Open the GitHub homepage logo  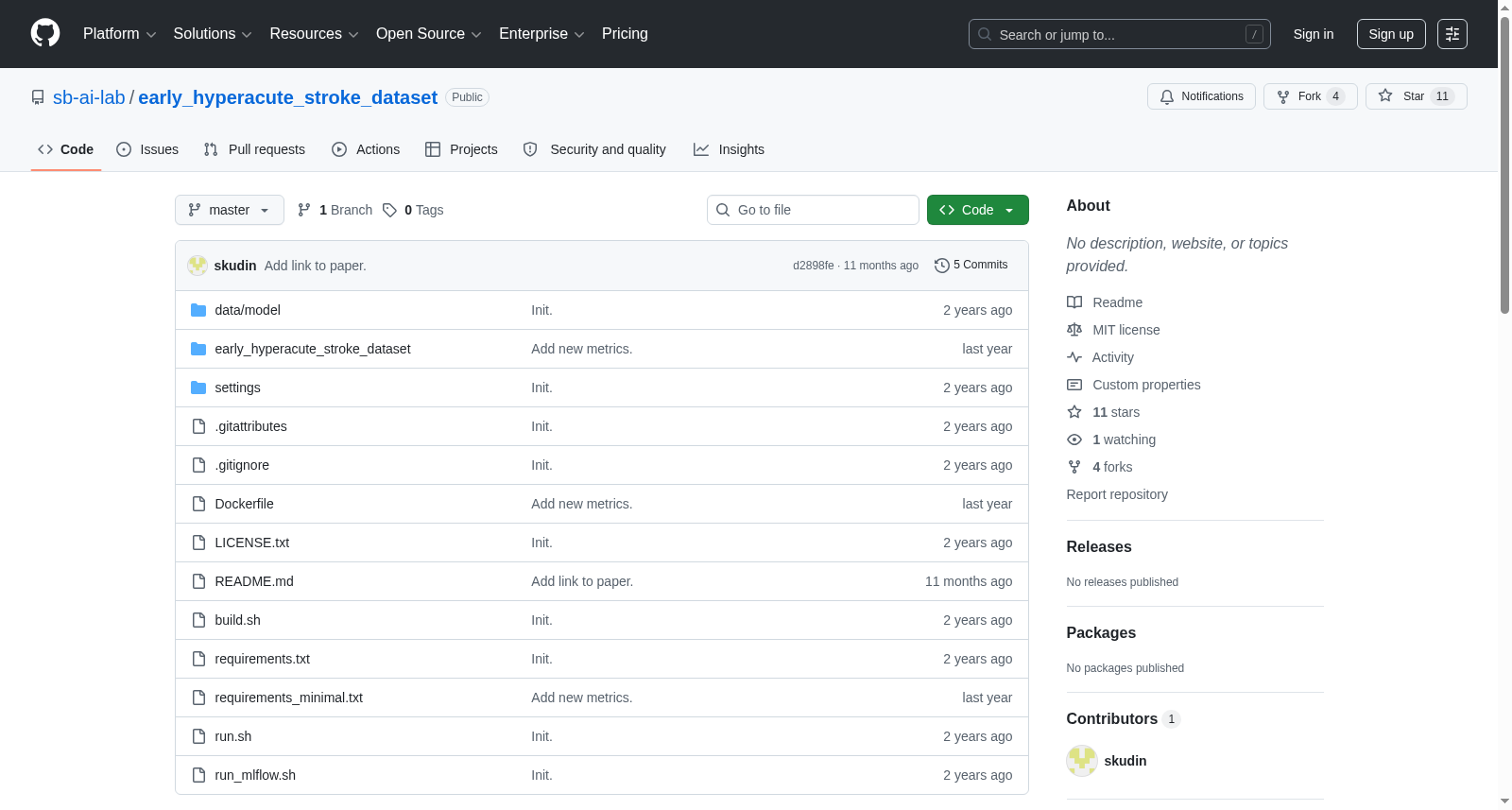(x=45, y=34)
